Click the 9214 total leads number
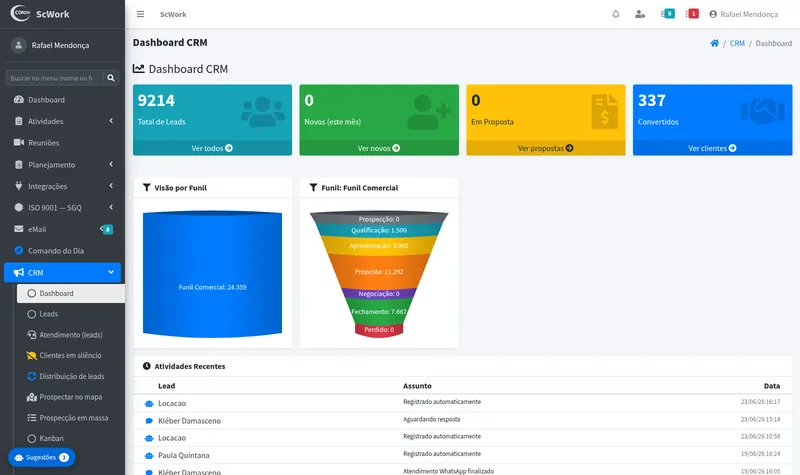The image size is (800, 475). click(x=156, y=101)
